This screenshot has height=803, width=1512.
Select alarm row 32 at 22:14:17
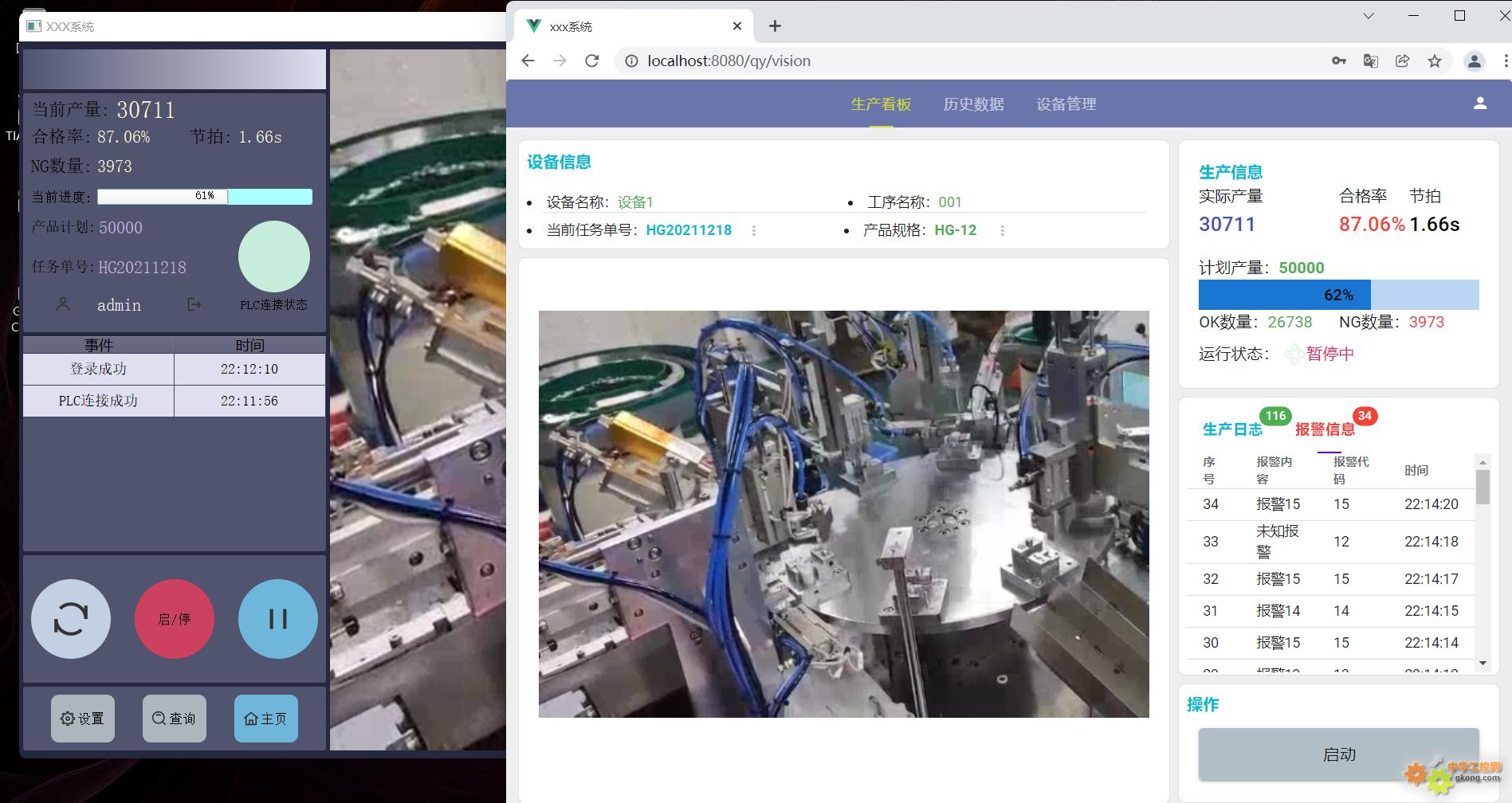(x=1329, y=579)
